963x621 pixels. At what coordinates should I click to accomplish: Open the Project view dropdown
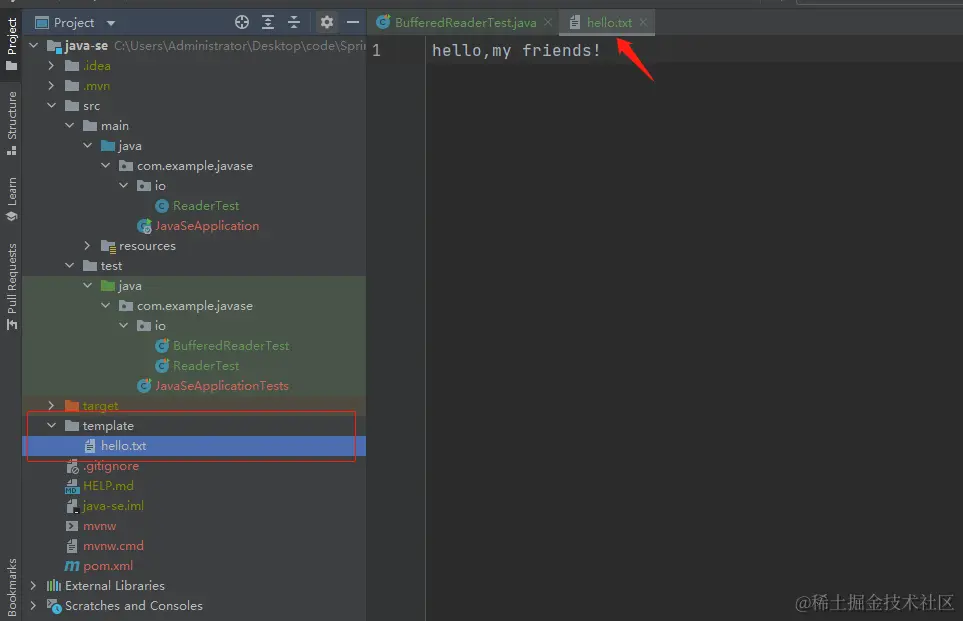(x=111, y=23)
